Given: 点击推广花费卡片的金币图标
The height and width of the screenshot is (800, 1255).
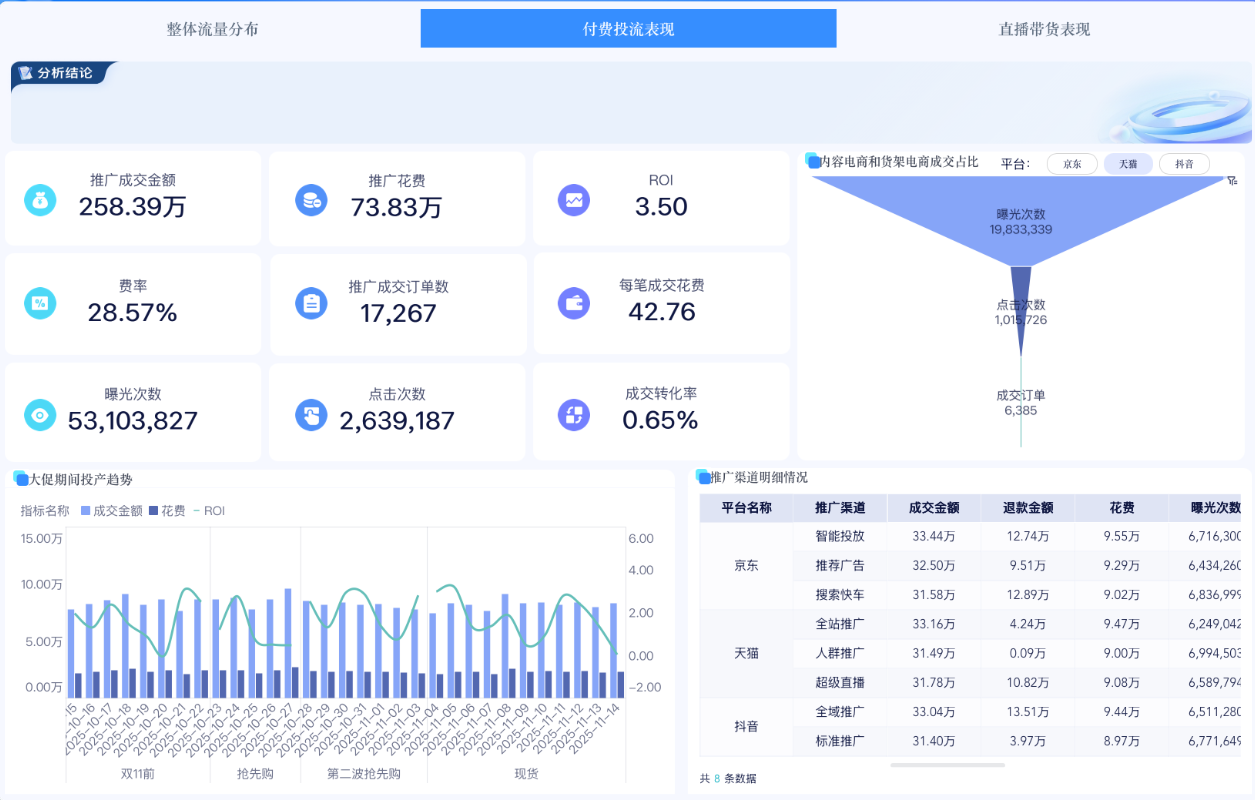Looking at the screenshot, I should (x=311, y=199).
